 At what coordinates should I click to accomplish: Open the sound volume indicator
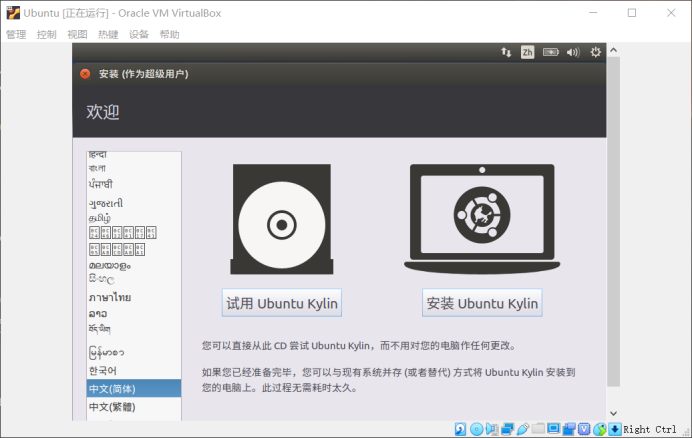click(x=573, y=52)
